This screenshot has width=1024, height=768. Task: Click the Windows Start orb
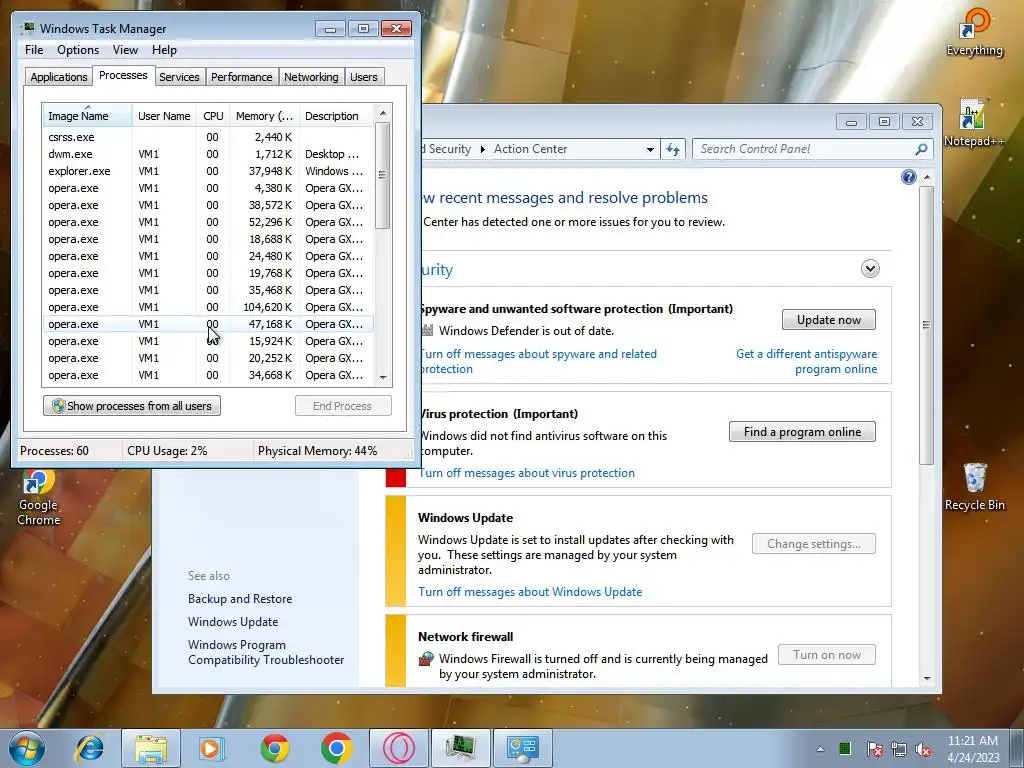(x=27, y=748)
